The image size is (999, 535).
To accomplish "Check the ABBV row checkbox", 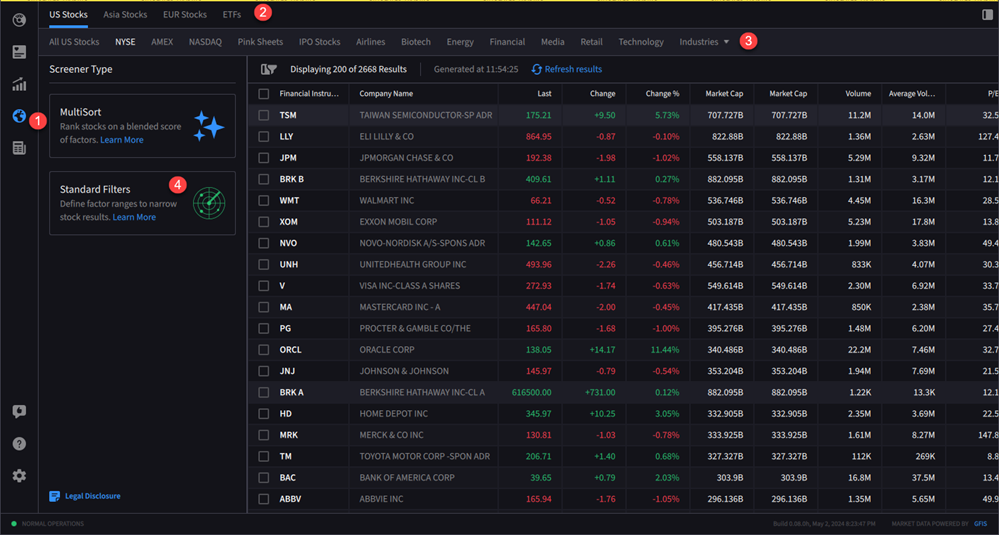I will [x=264, y=499].
